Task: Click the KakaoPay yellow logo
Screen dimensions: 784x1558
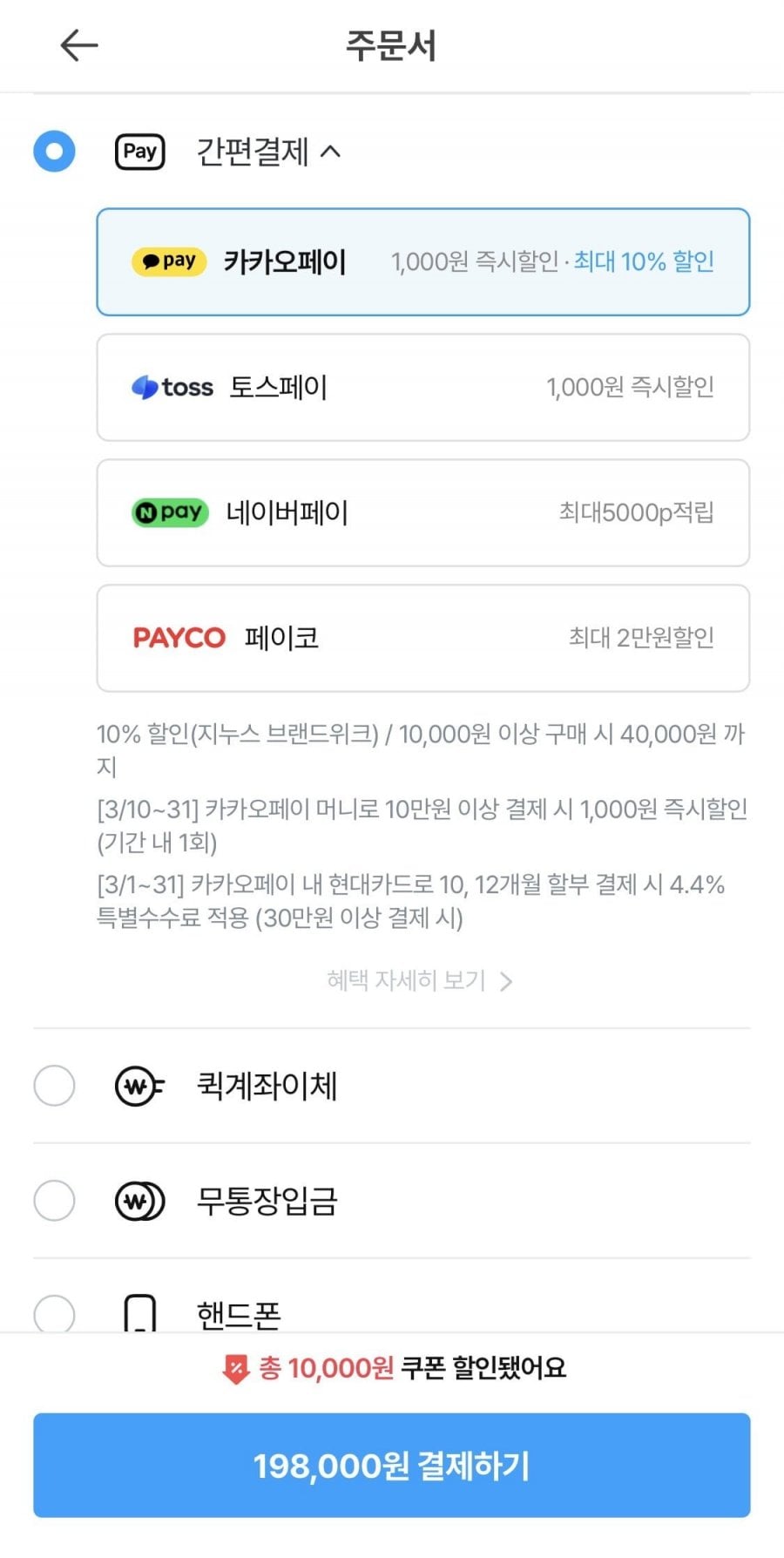Action: [169, 261]
